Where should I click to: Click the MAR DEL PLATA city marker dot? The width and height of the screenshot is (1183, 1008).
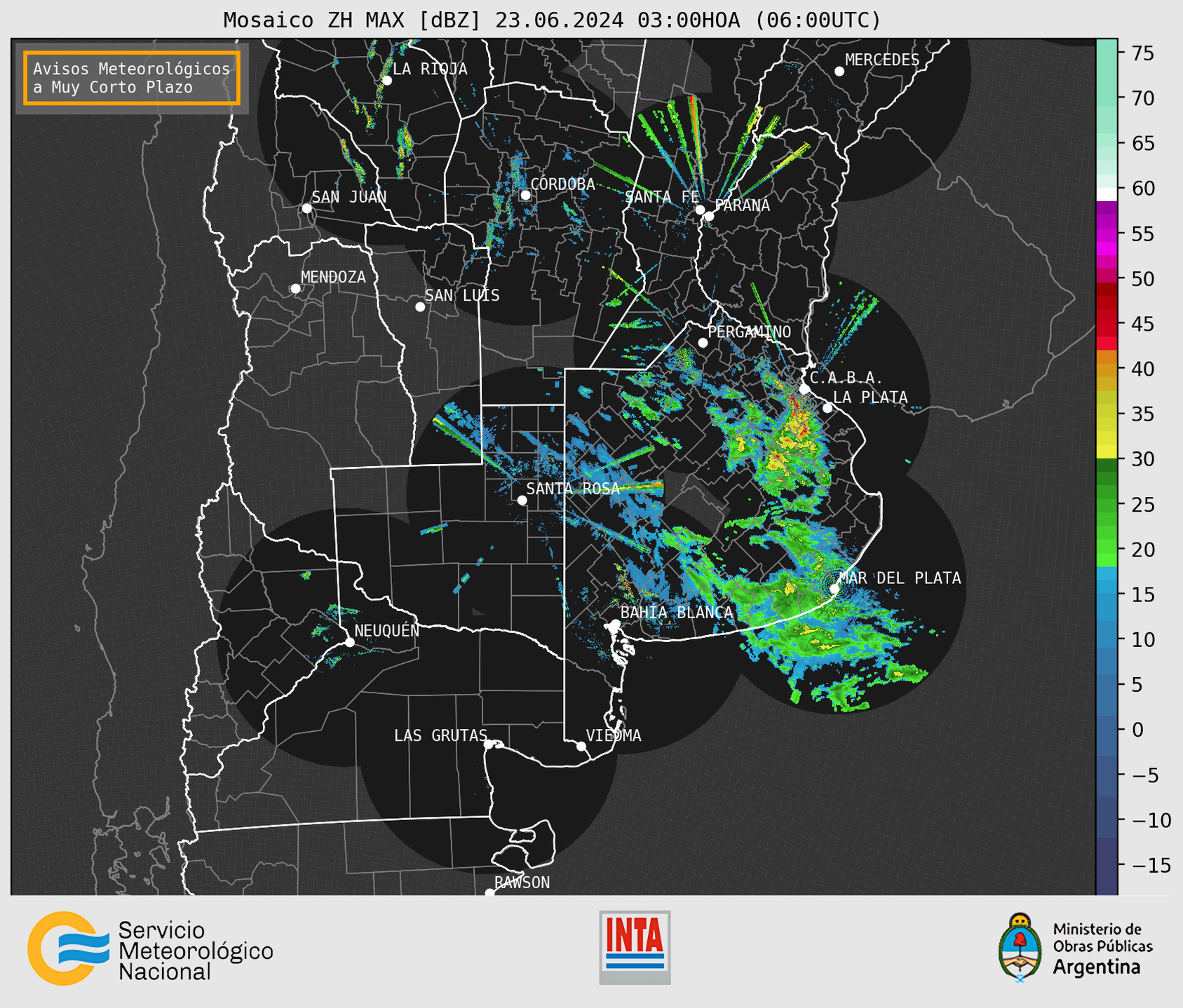pos(834,589)
